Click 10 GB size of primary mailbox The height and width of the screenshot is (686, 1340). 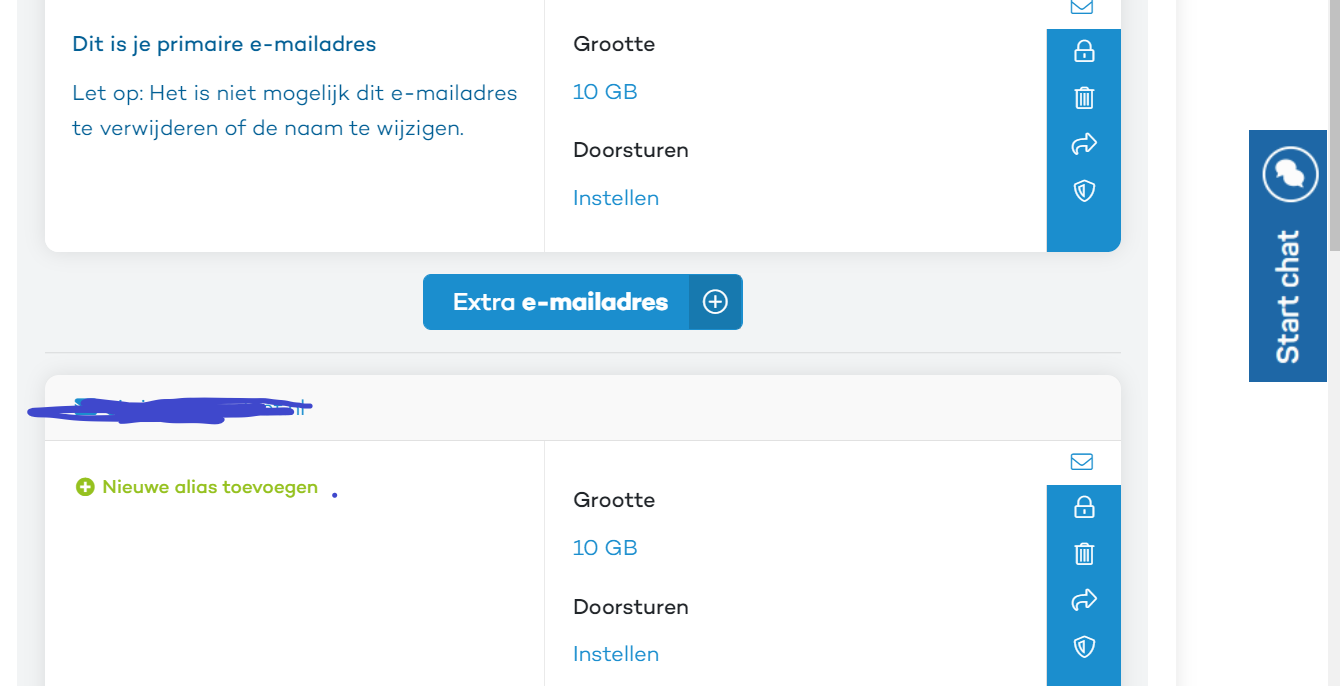[x=605, y=92]
